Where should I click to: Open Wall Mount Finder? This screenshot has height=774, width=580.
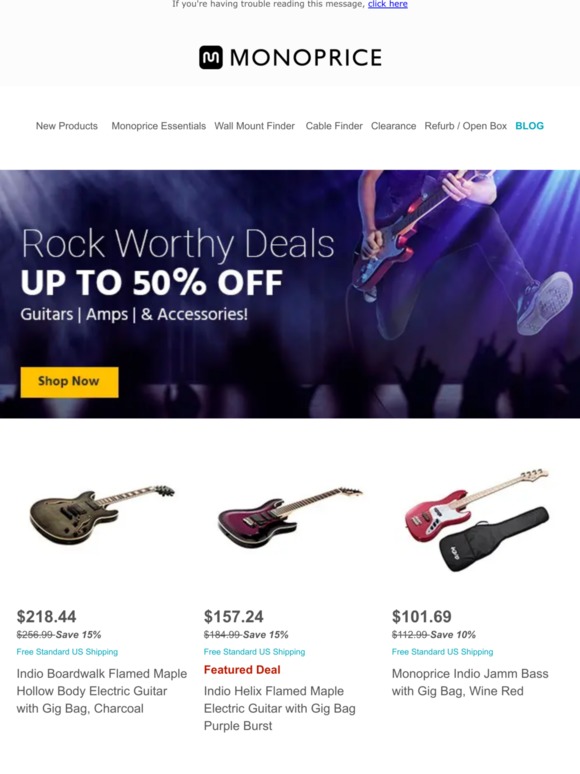click(x=254, y=126)
